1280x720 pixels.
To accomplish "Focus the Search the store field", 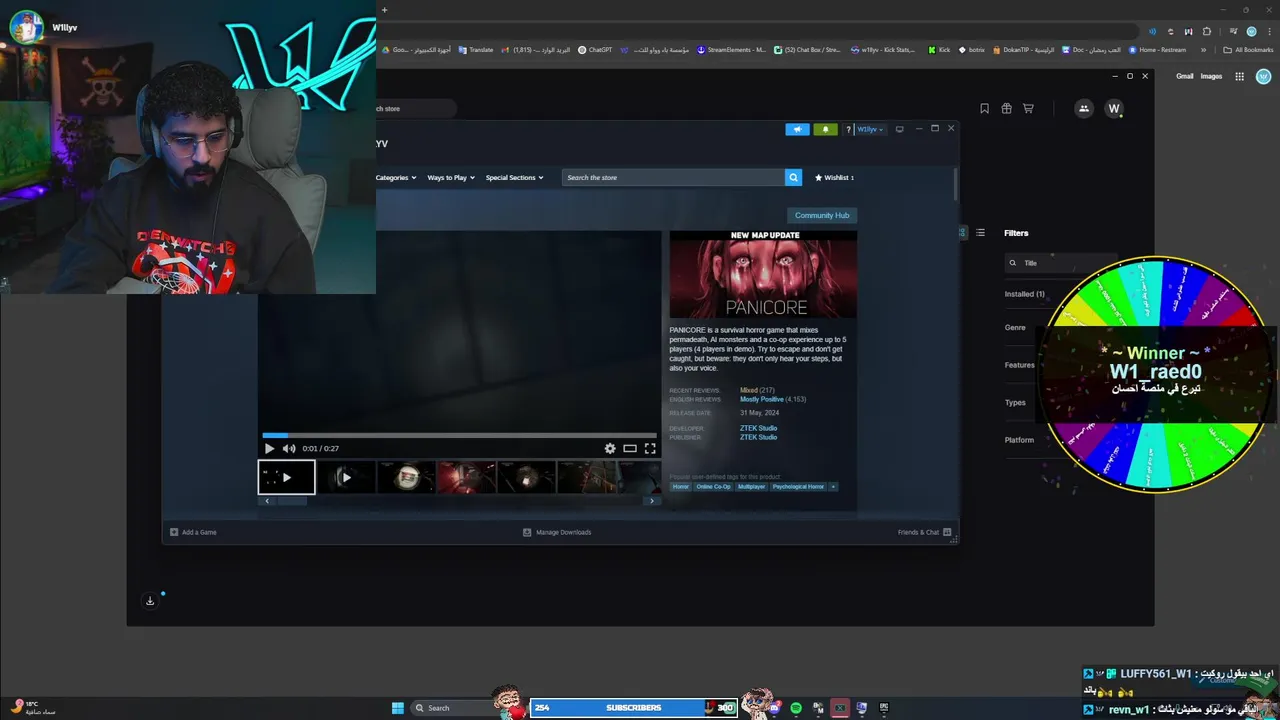I will 673,177.
